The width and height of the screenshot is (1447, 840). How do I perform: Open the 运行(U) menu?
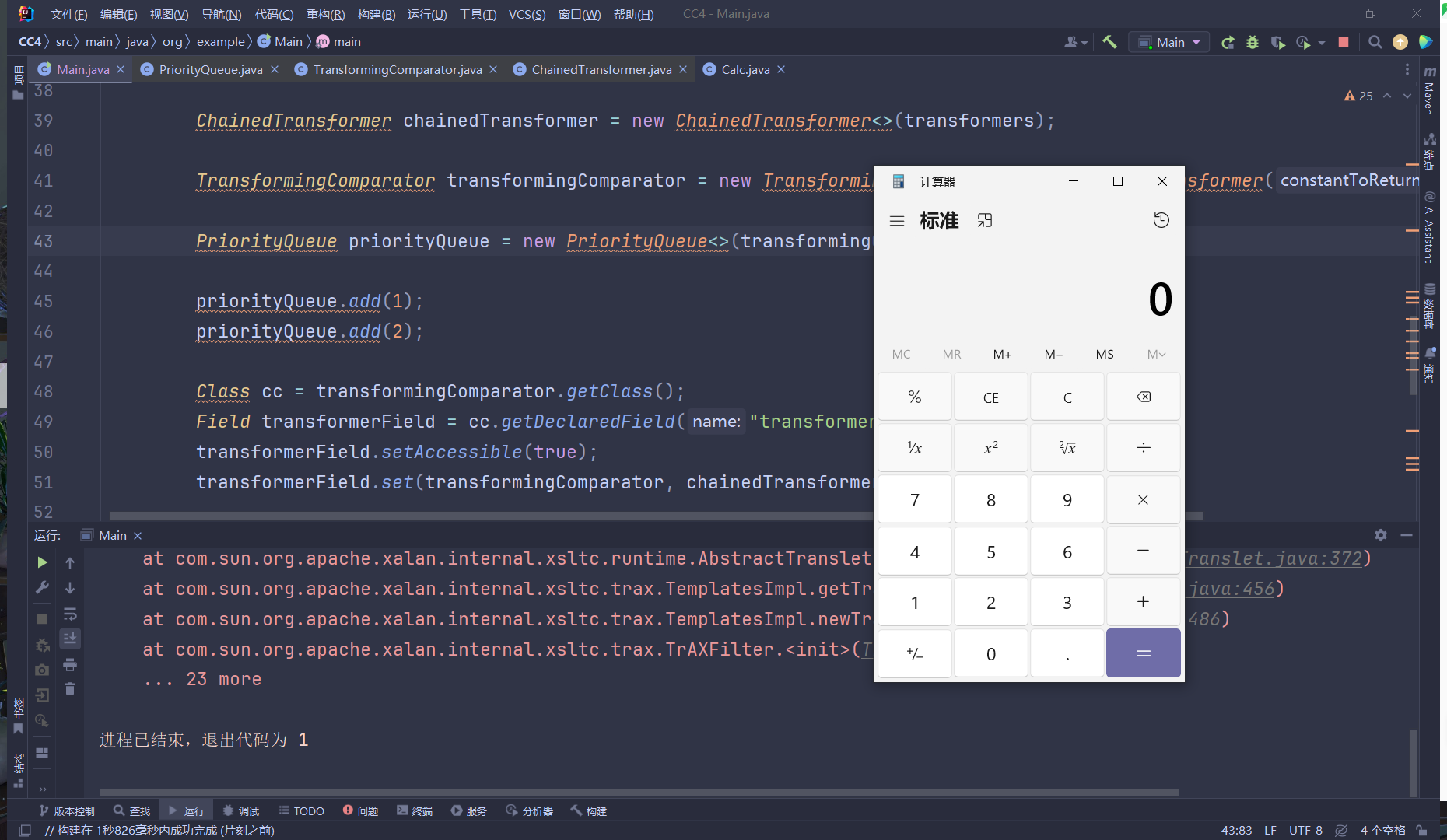click(426, 13)
